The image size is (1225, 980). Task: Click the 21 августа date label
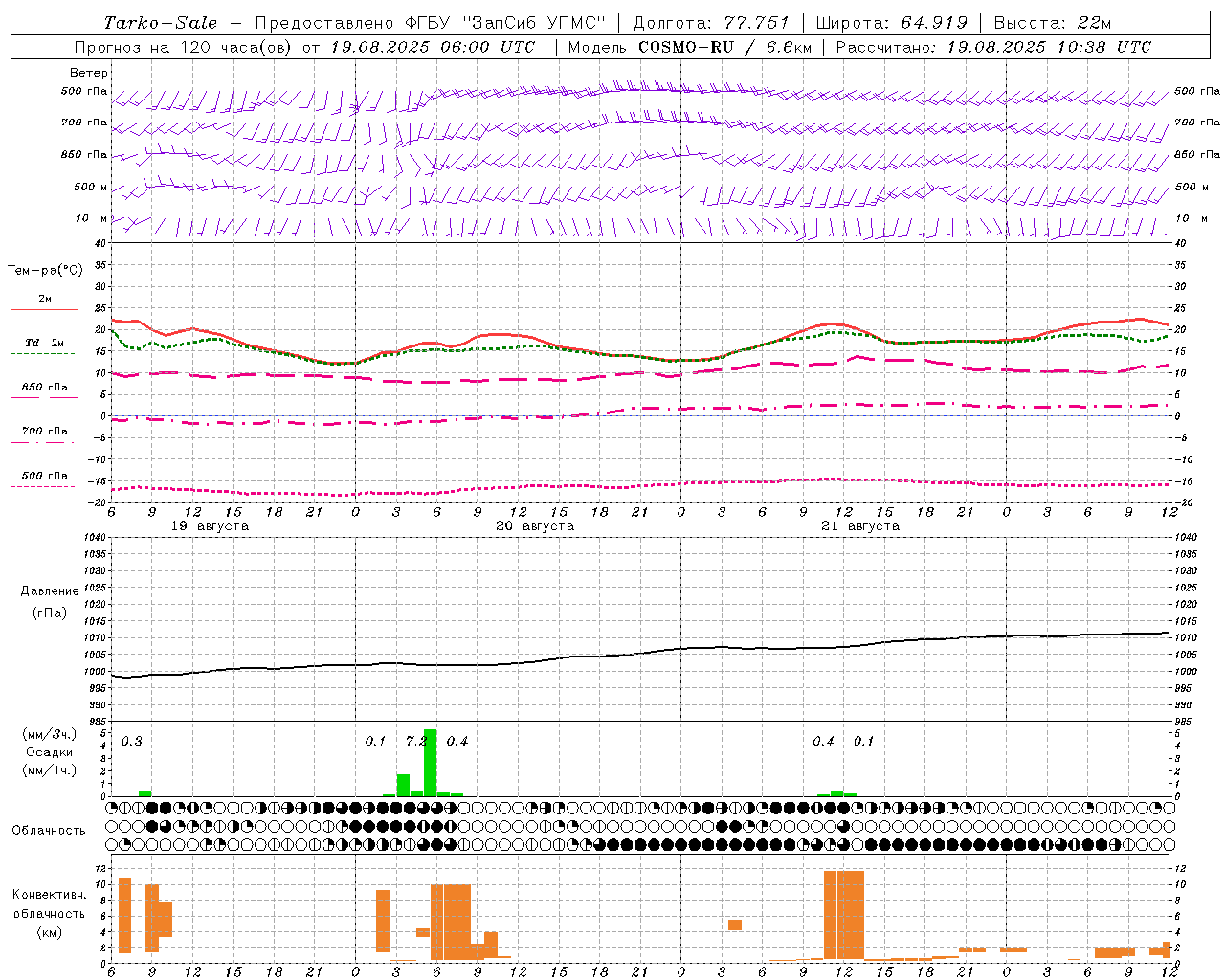pos(860,526)
